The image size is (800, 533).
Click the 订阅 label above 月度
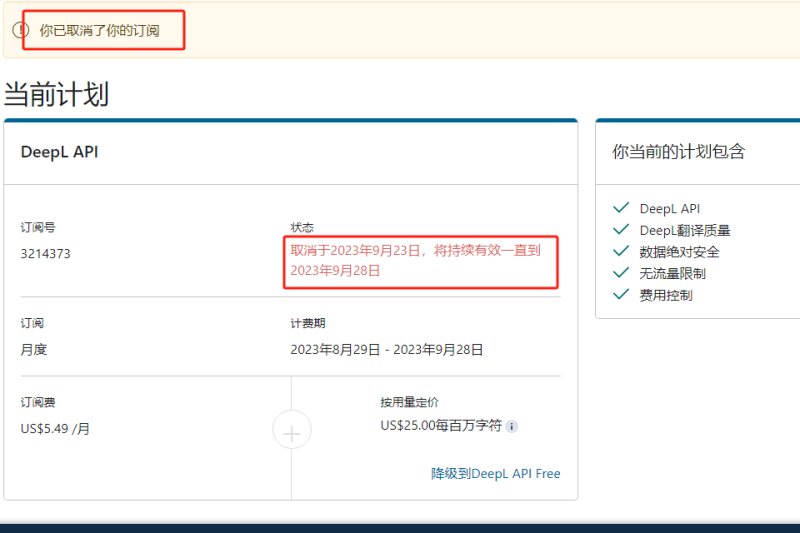32,323
